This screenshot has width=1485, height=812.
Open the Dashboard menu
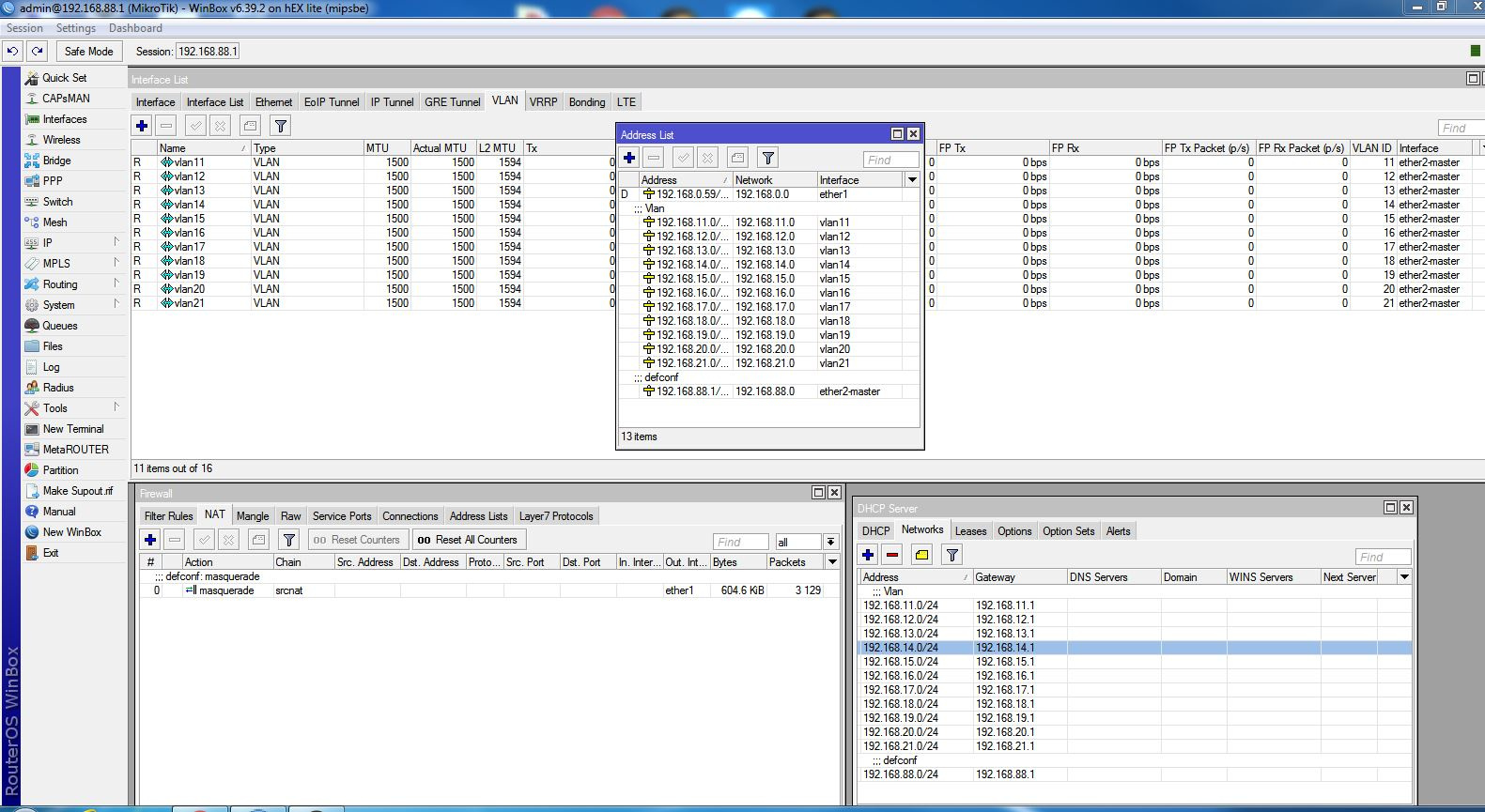(x=135, y=28)
